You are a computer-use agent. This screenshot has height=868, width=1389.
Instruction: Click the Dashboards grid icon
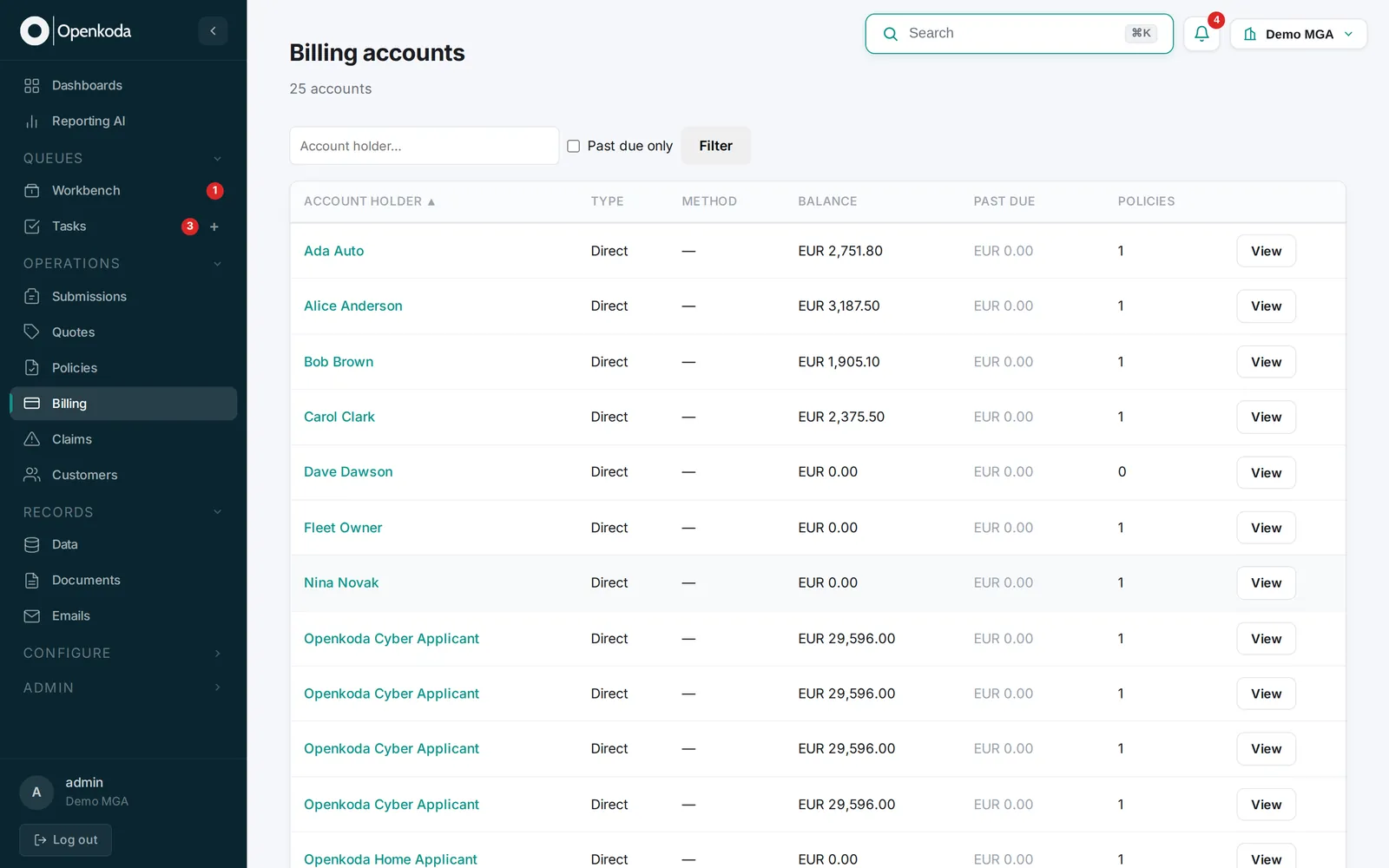32,86
